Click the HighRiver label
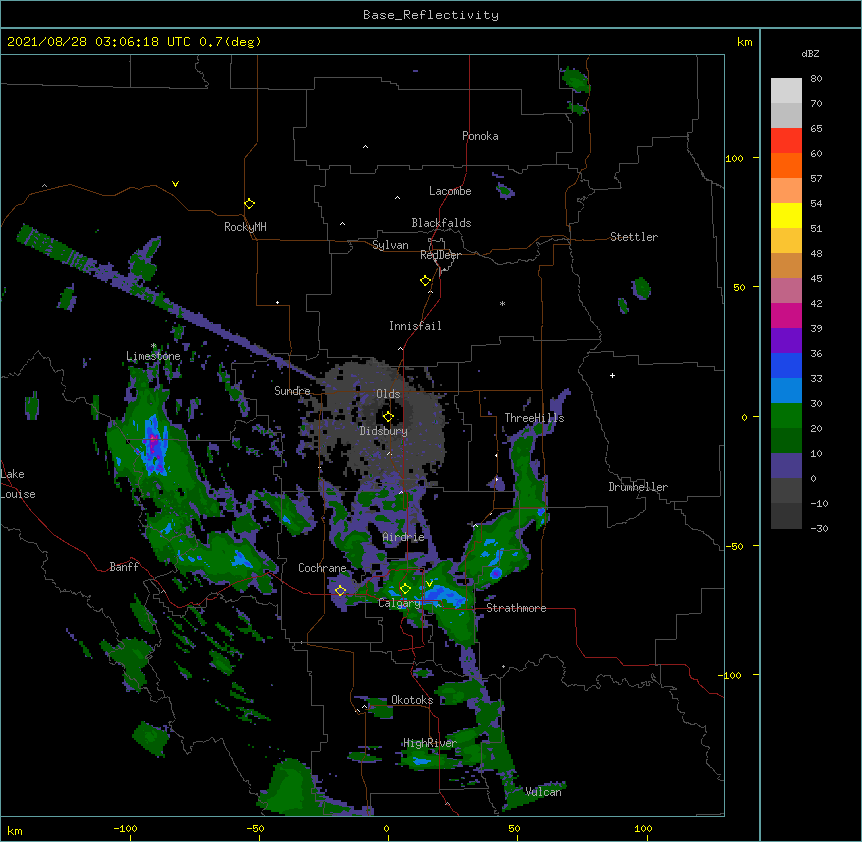This screenshot has height=842, width=862. (x=430, y=743)
